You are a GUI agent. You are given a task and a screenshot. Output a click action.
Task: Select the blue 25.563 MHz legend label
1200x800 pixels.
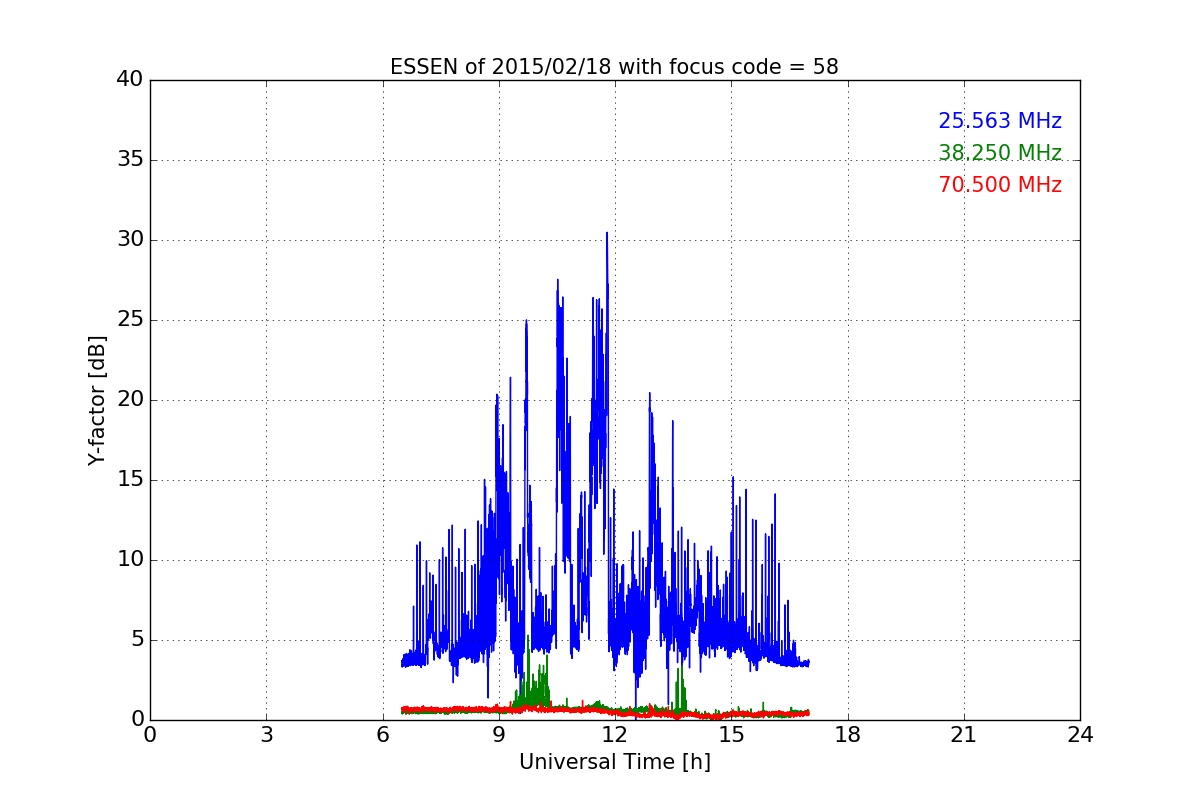1000,121
